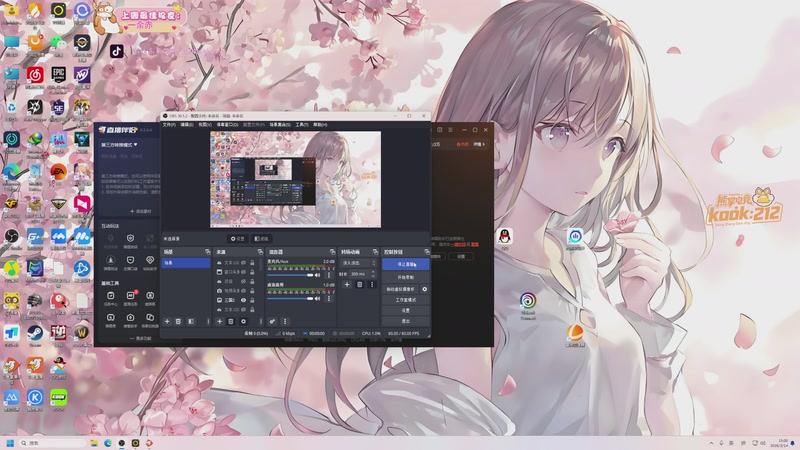
Task: Open the 停靠窗口(D) menu
Action: (x=228, y=124)
